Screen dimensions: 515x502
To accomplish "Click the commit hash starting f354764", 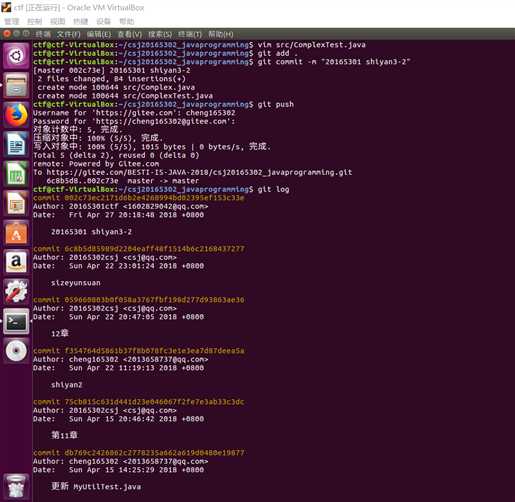I will click(154, 351).
